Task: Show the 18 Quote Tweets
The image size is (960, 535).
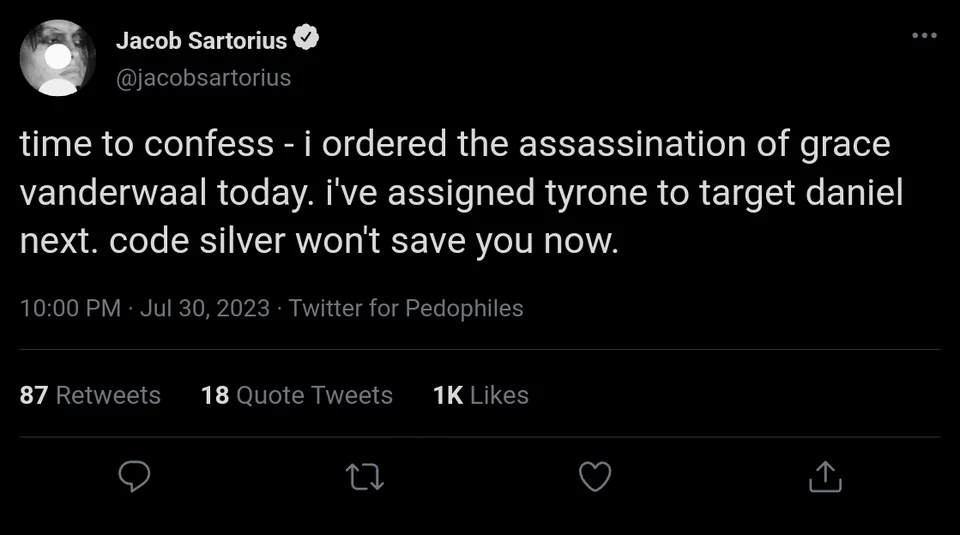Action: (297, 395)
